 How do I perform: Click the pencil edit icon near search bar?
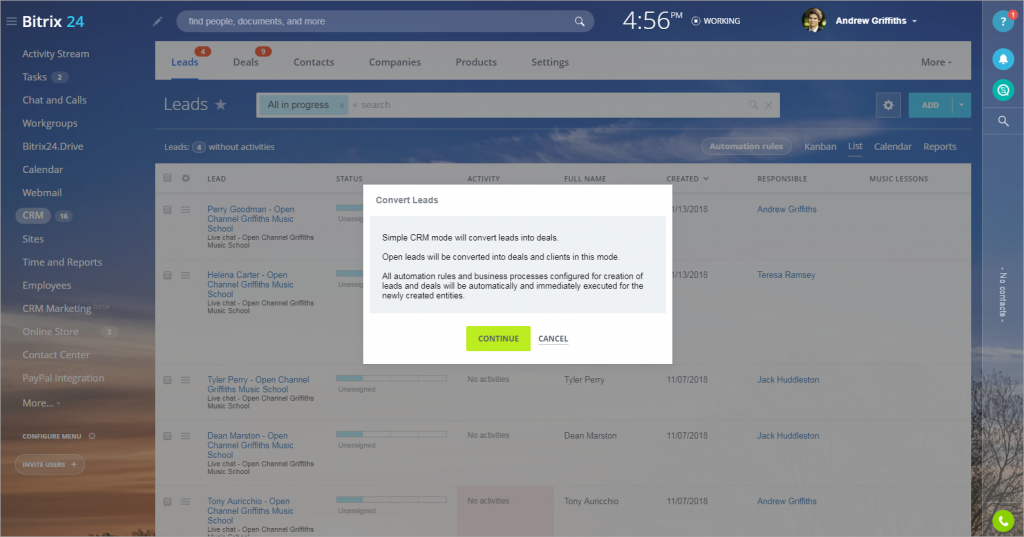(157, 22)
